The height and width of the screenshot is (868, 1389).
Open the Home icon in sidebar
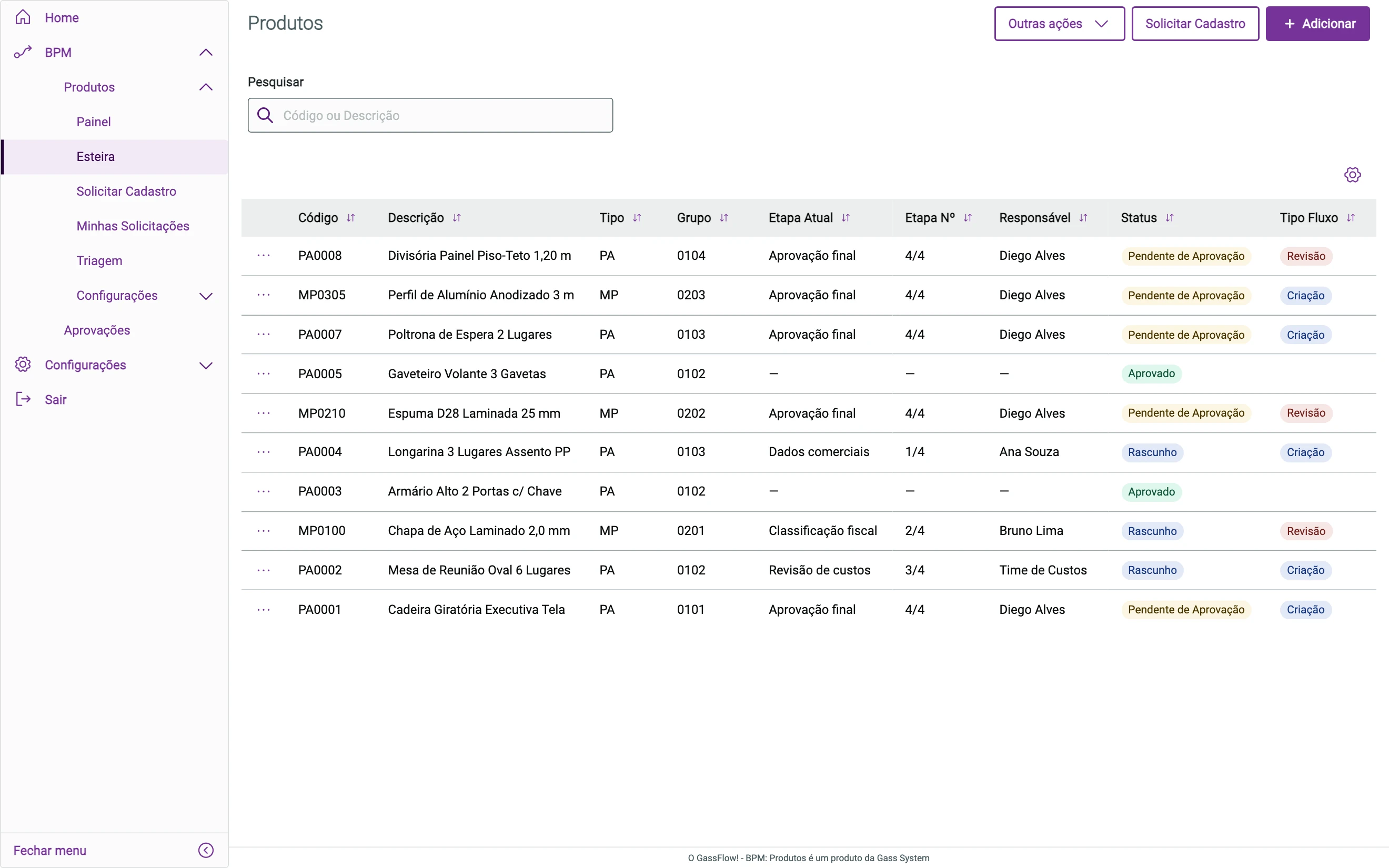[x=23, y=17]
